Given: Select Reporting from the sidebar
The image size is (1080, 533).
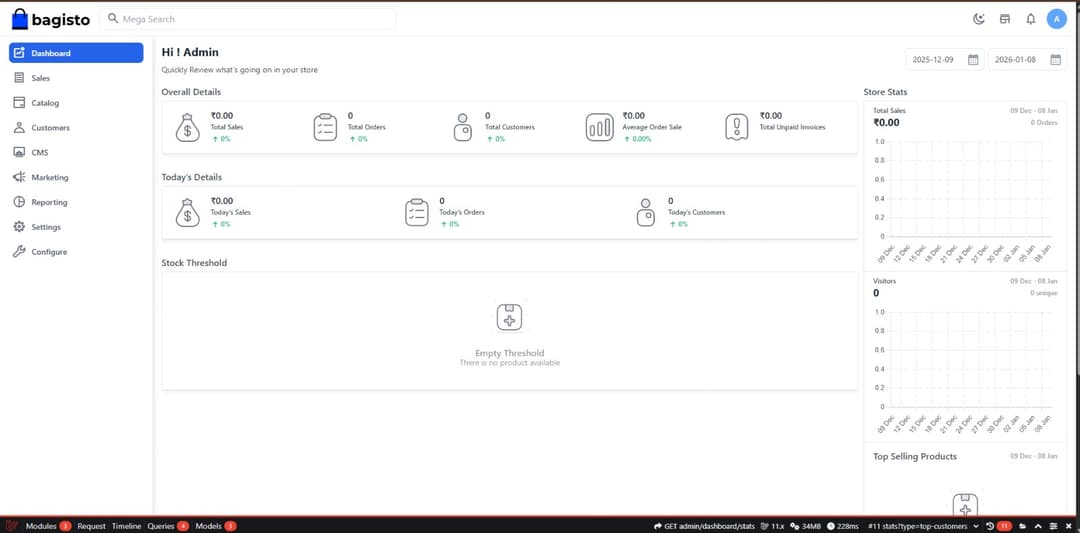Looking at the screenshot, I should pyautogui.click(x=49, y=202).
